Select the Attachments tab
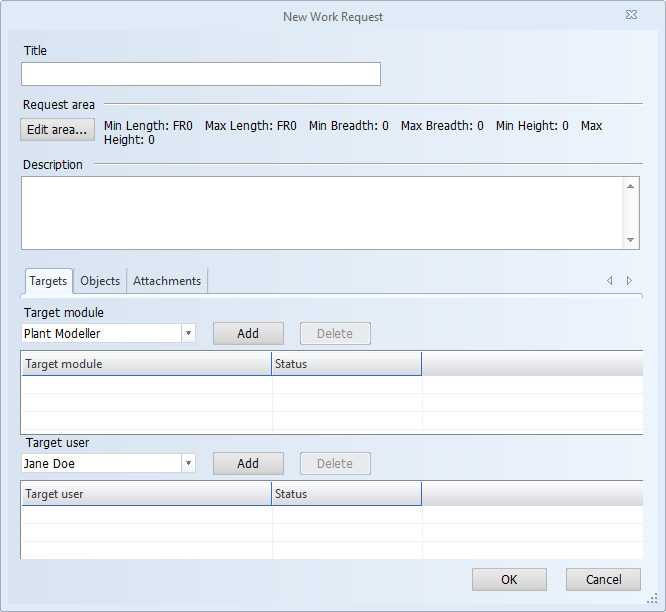Viewport: 666px width, 612px height. [167, 281]
